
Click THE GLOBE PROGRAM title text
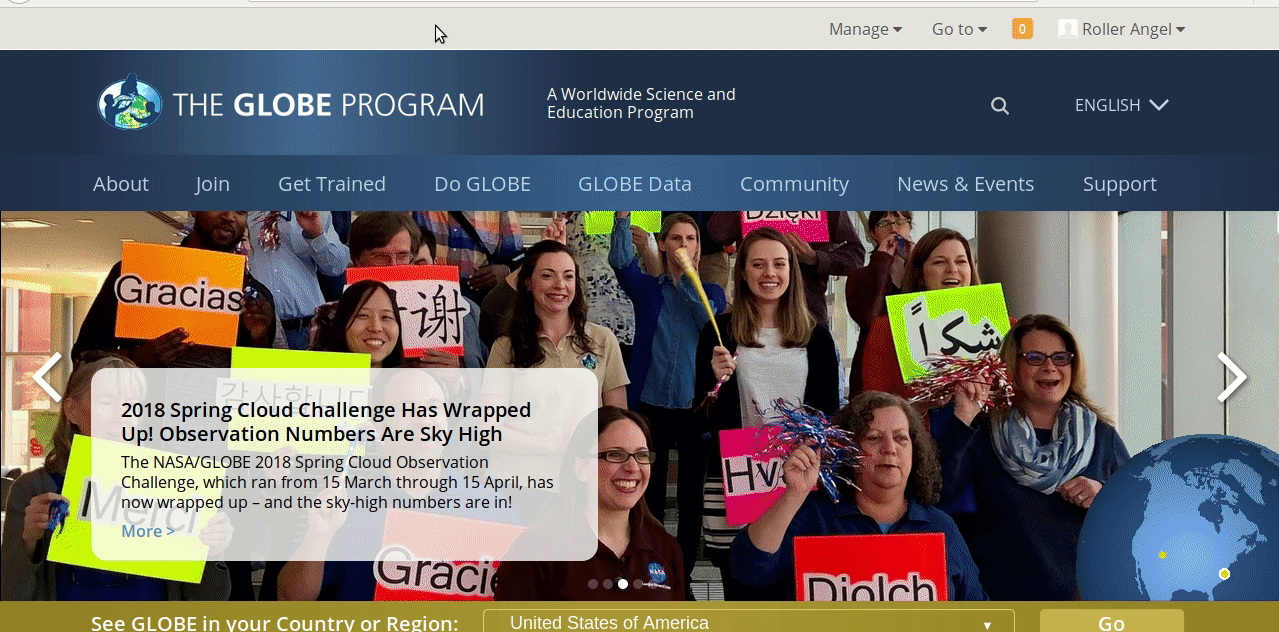tap(328, 104)
